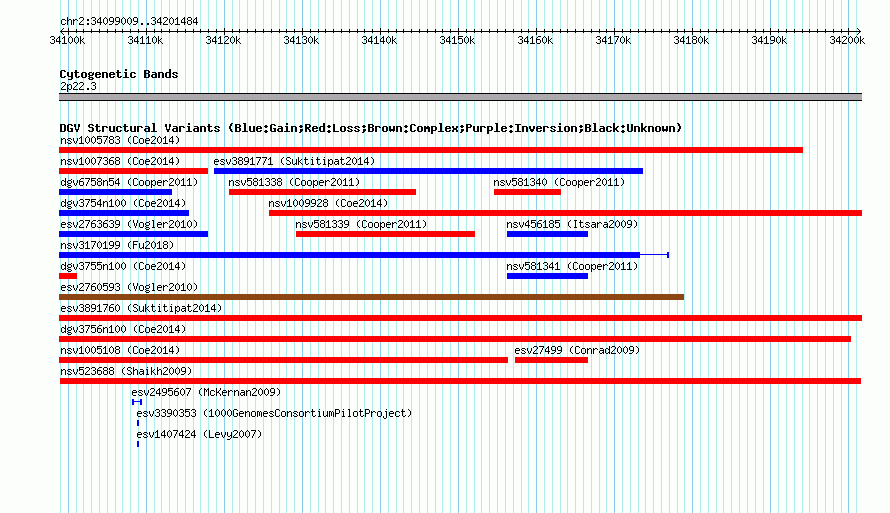Click the 34180k ruler tick
890x513 pixels.
(691, 40)
